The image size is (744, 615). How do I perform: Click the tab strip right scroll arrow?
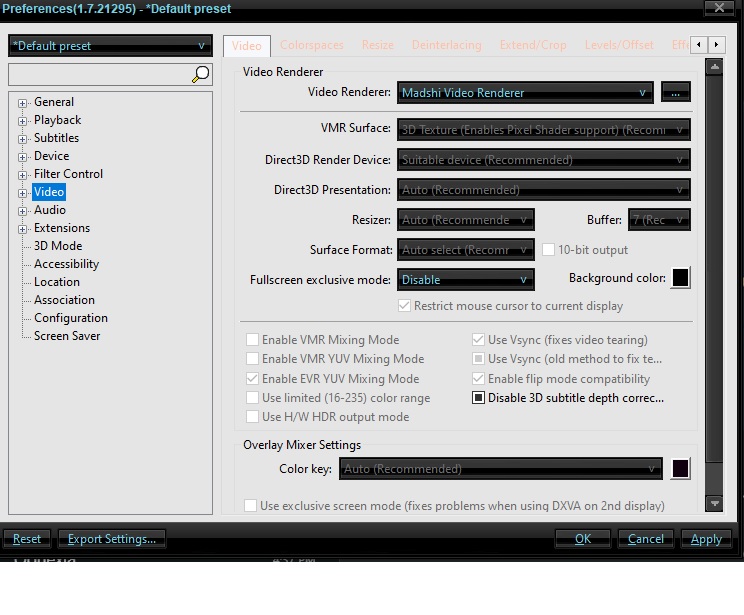tap(717, 45)
